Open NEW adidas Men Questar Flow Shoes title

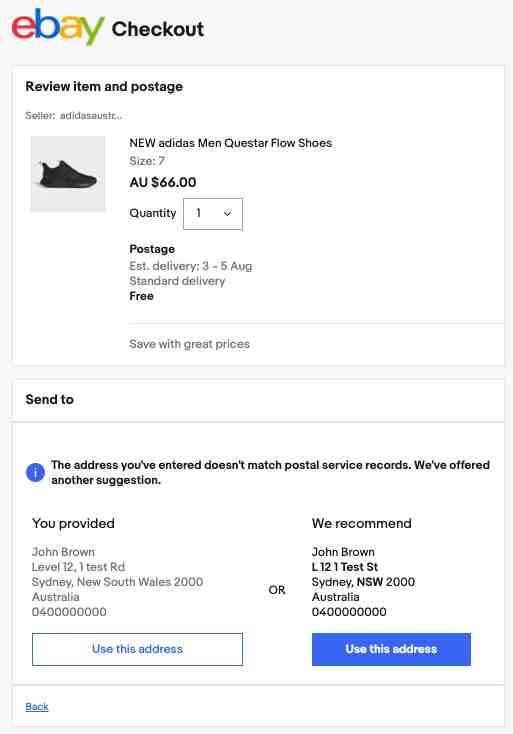pos(231,143)
